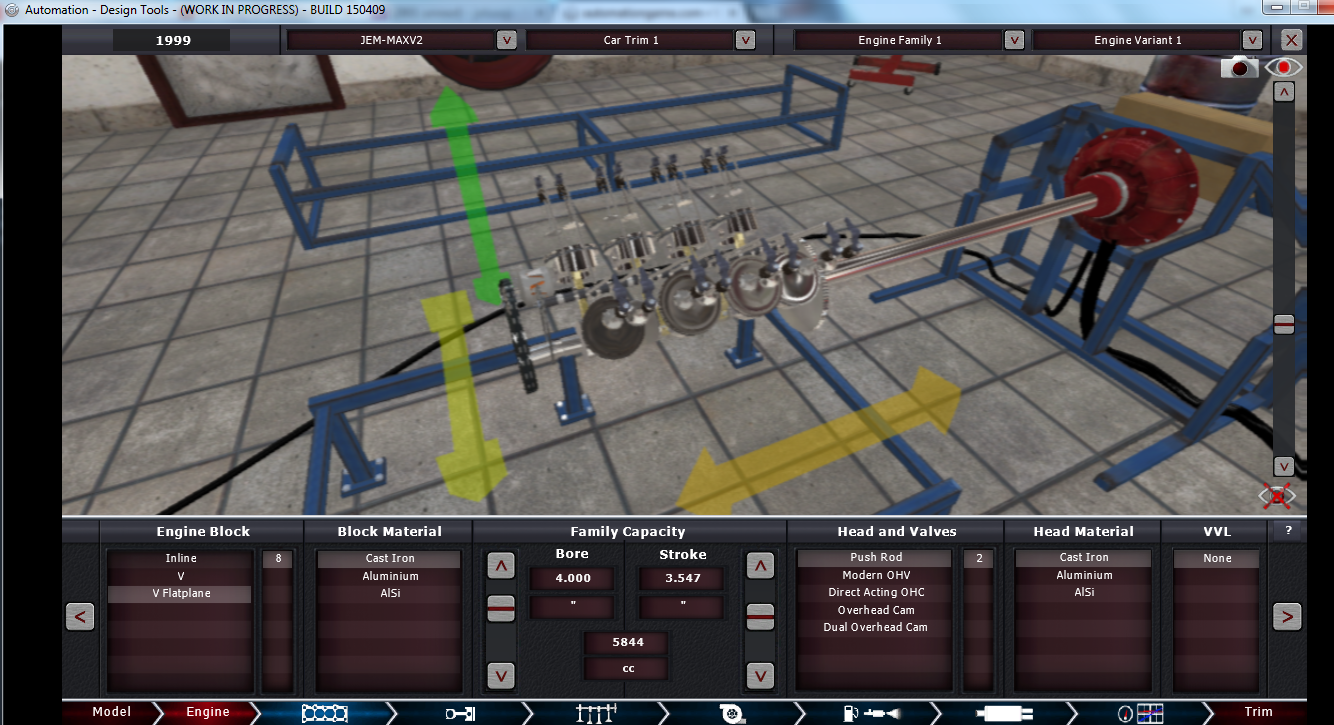
Task: Click the stroke slider handle
Action: 761,616
